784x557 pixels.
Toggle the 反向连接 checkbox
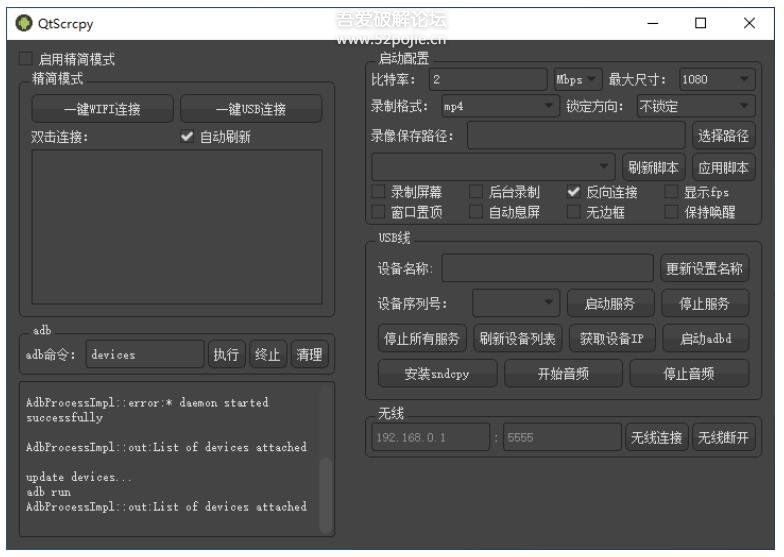click(x=574, y=192)
